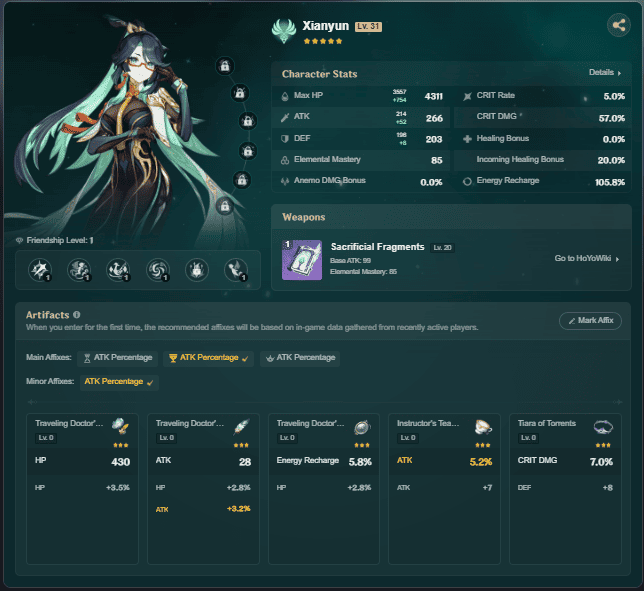Click the Xianyun character name
This screenshot has height=591, width=644.
[x=325, y=26]
